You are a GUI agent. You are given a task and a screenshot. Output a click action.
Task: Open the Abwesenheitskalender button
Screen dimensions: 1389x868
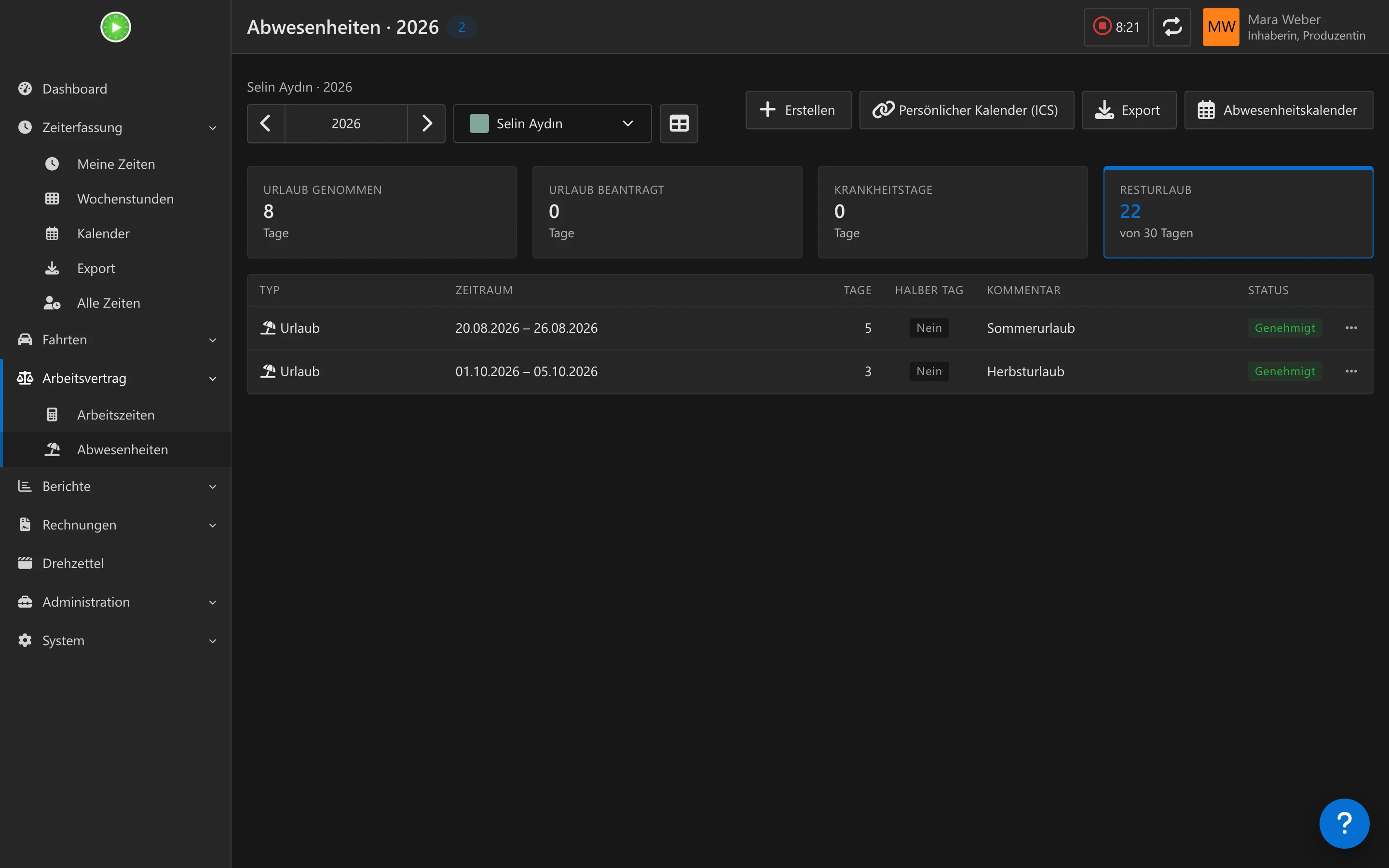click(1279, 109)
